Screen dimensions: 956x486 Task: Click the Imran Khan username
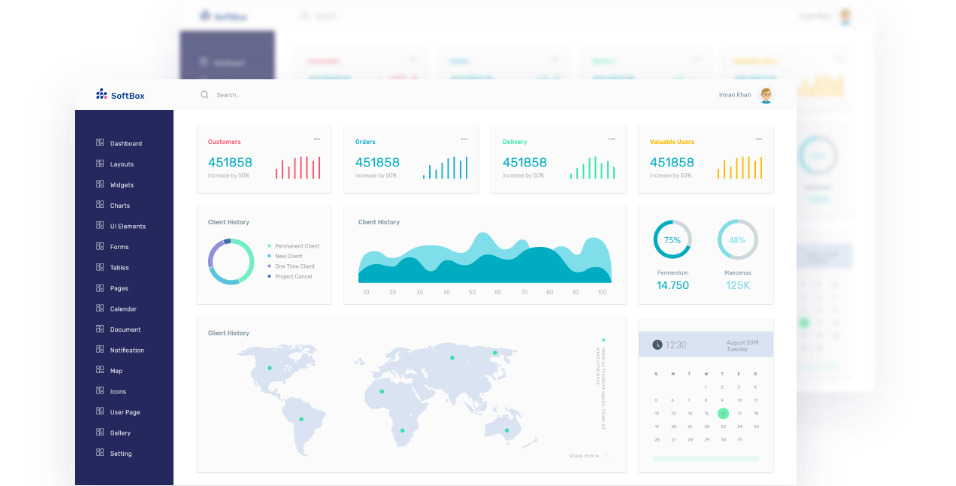pos(735,95)
